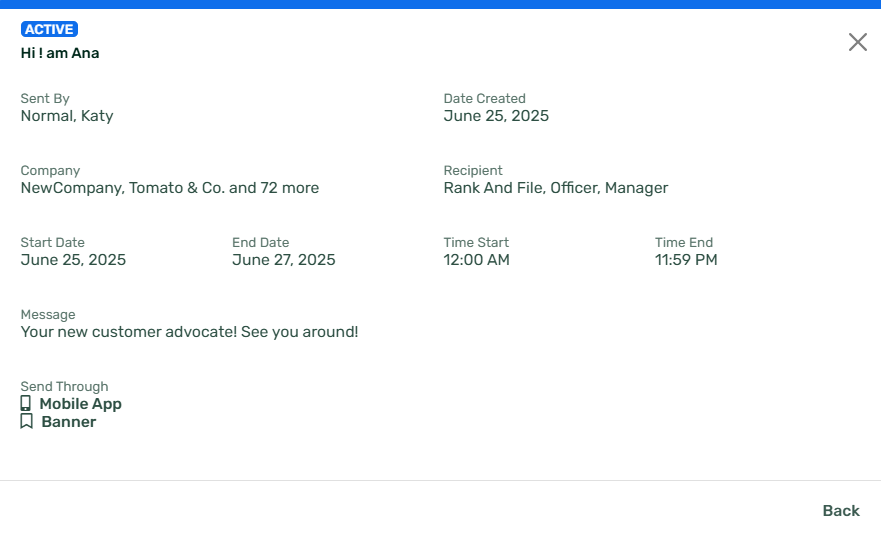Click the Recipient value Rank And File, Officer, Manager
This screenshot has height=536, width=881.
(x=556, y=188)
